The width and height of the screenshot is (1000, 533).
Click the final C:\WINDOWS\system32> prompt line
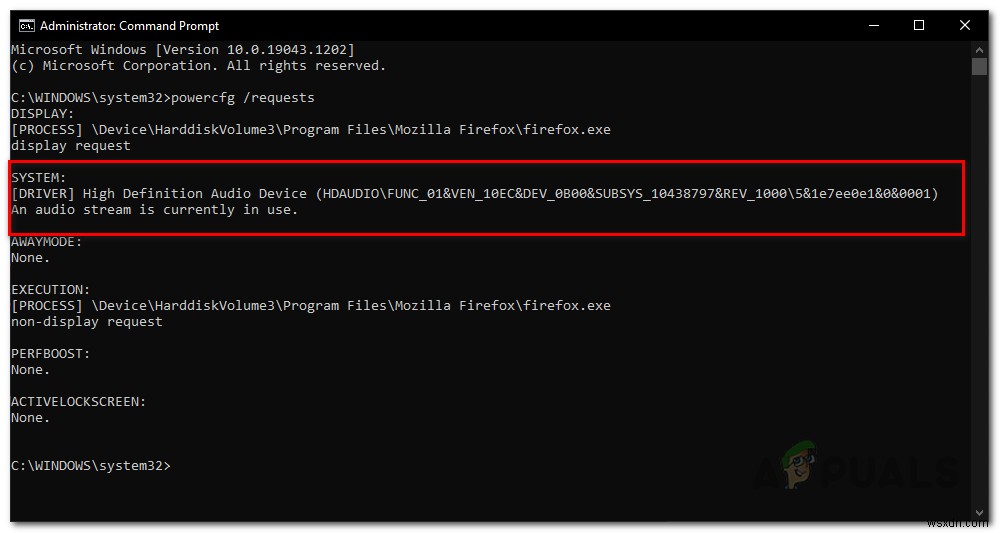click(x=90, y=466)
